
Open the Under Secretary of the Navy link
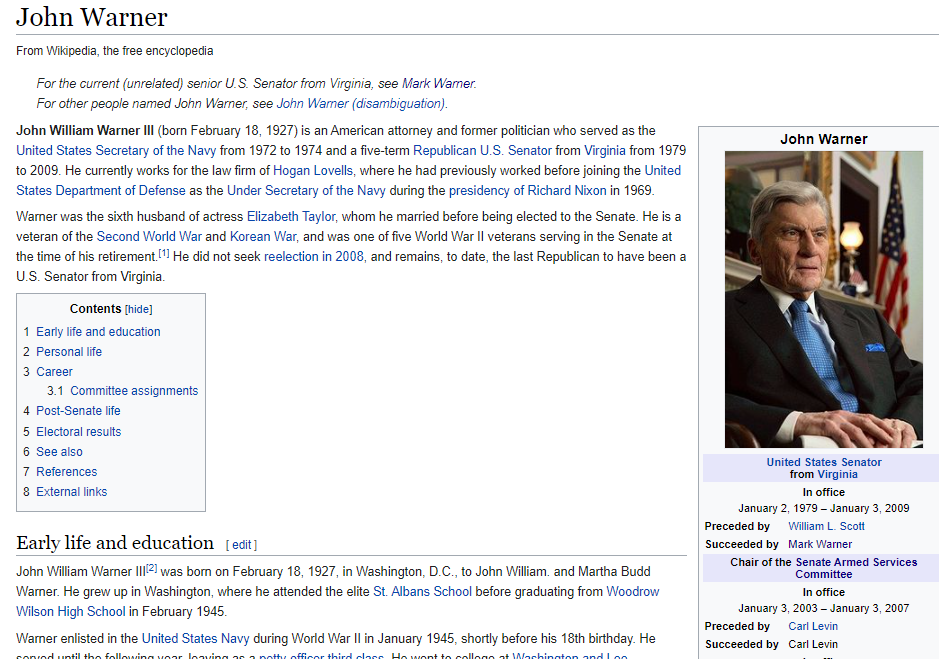pos(306,191)
